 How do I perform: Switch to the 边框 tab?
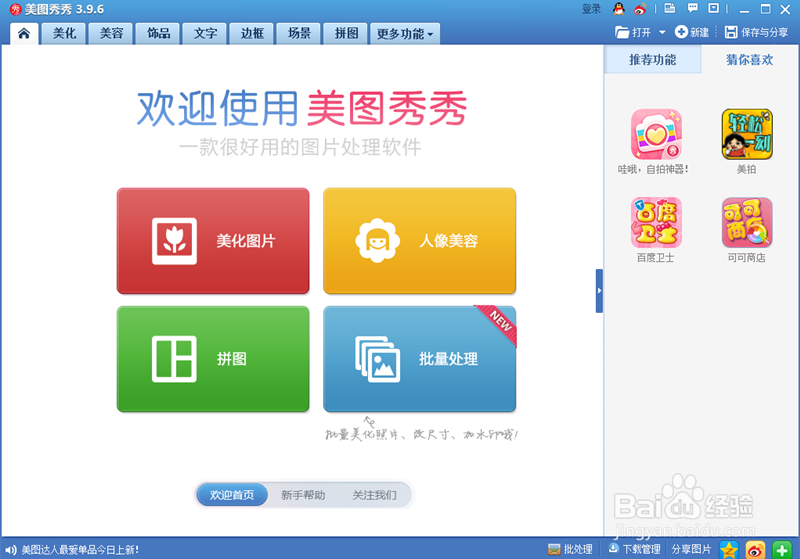(x=252, y=34)
